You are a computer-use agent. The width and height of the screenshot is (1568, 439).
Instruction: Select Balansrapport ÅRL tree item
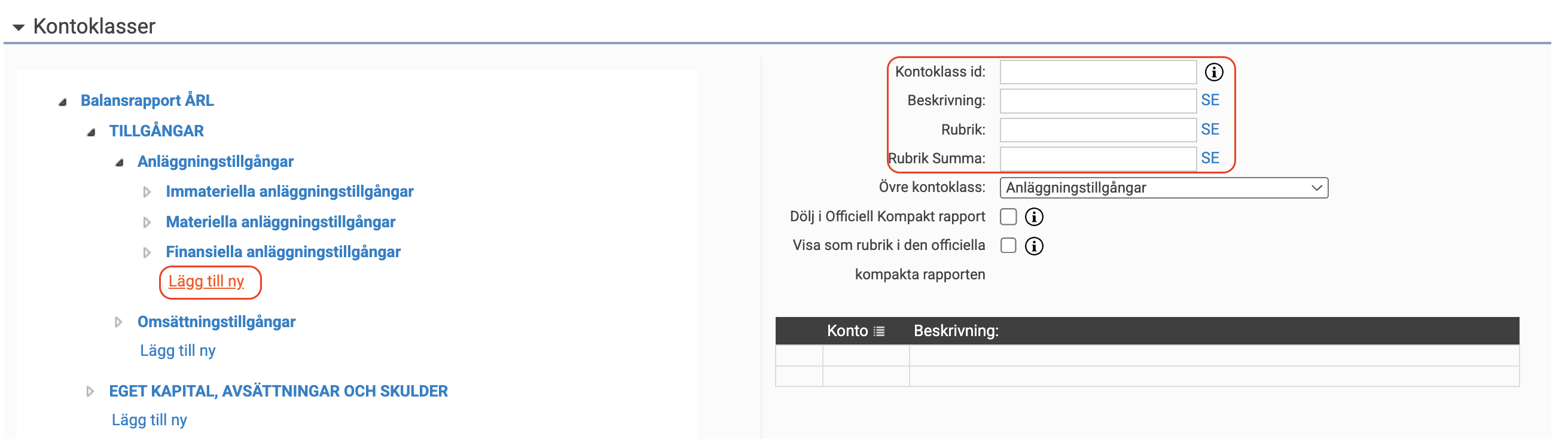[147, 101]
